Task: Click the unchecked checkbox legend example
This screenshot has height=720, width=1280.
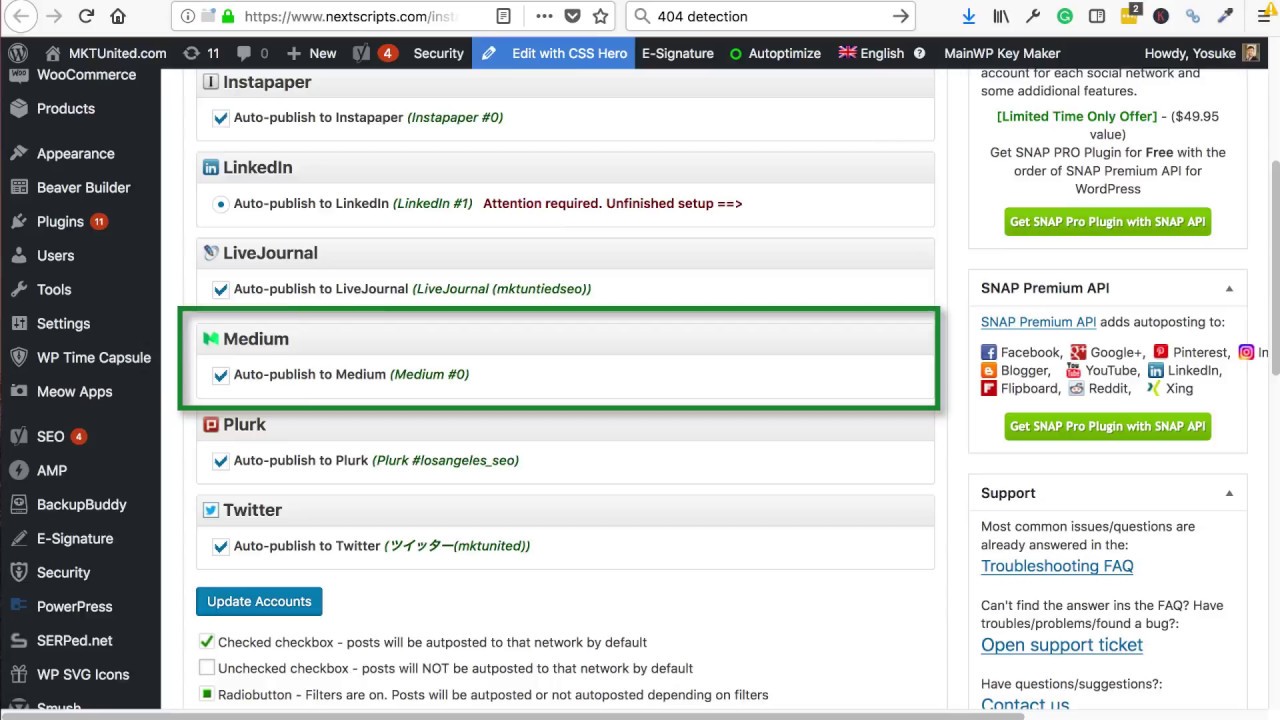Action: (x=206, y=668)
